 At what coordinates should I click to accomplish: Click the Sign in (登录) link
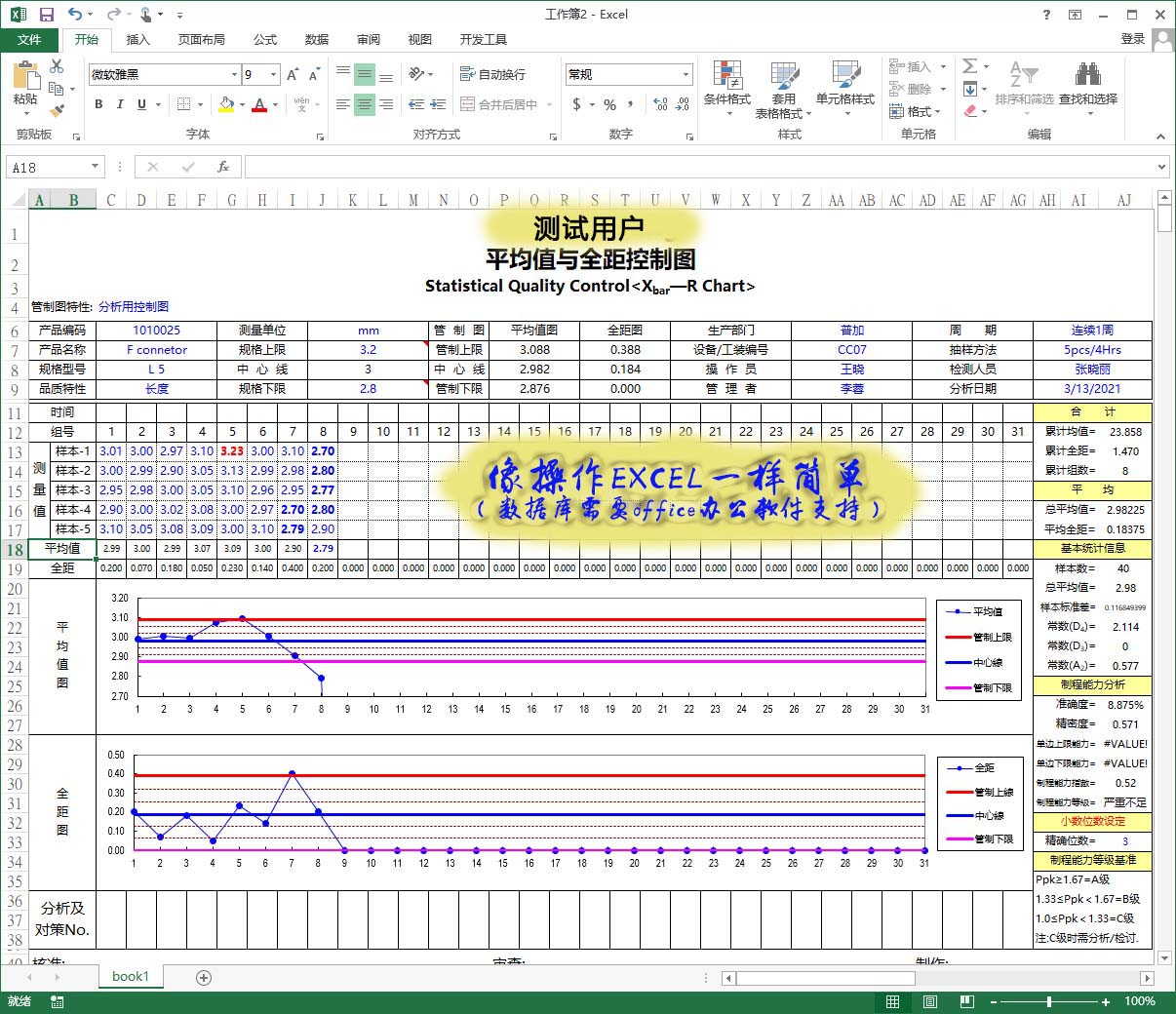pos(1132,39)
